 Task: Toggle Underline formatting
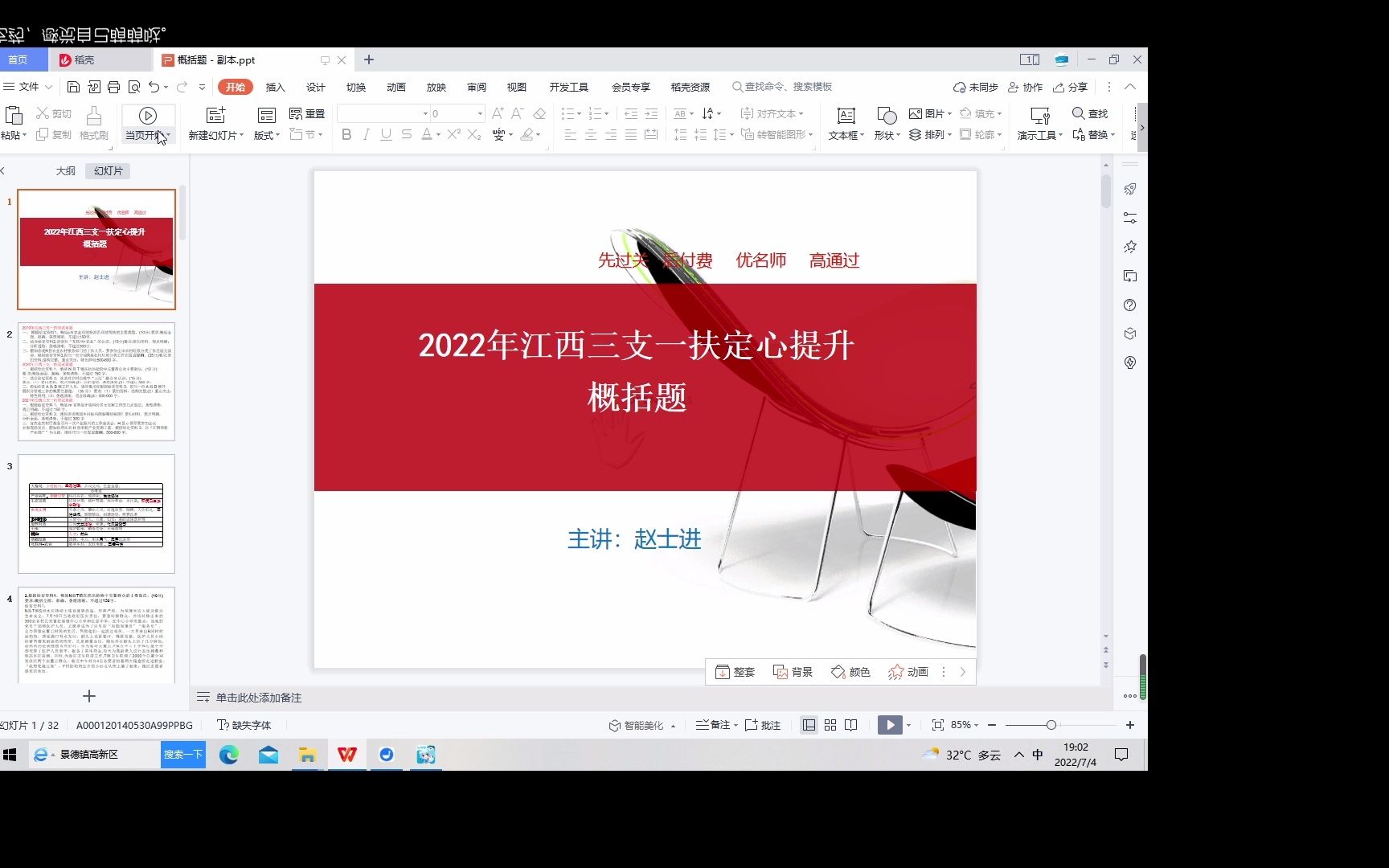click(x=386, y=135)
